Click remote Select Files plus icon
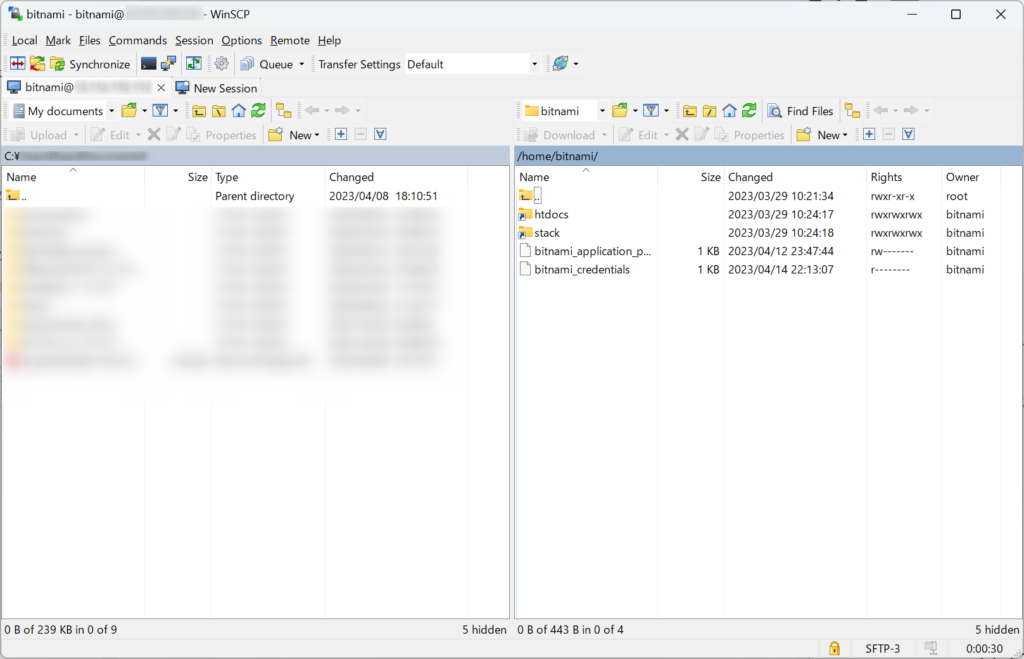 coord(869,134)
